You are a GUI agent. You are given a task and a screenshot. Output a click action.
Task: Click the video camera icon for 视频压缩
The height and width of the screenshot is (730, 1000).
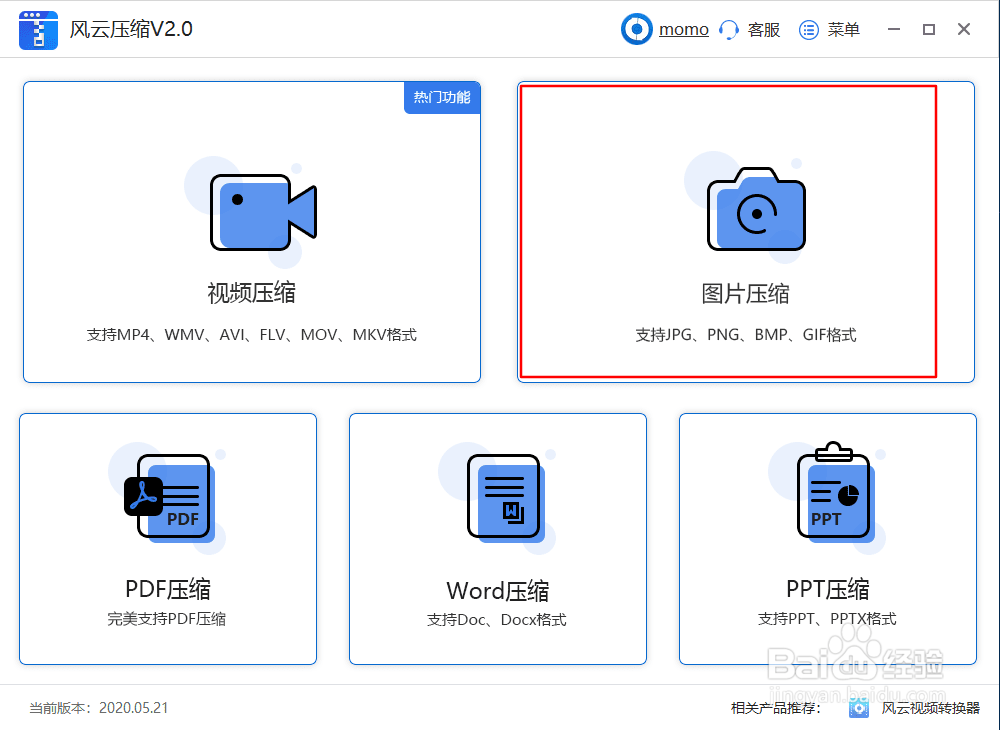click(x=263, y=212)
